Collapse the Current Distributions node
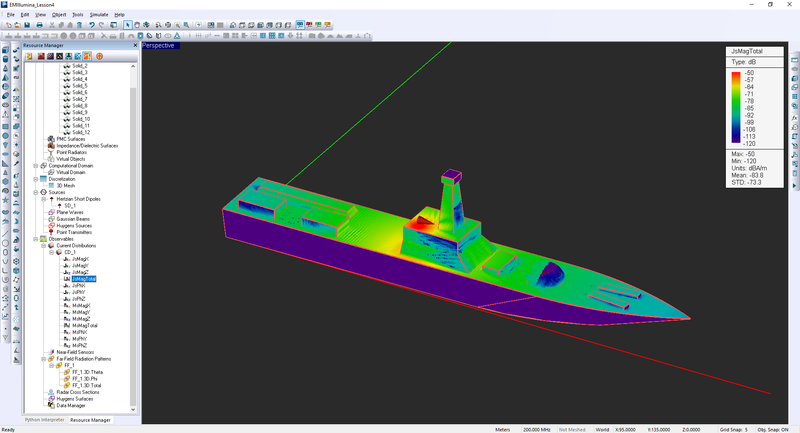The image size is (800, 433). pos(44,245)
